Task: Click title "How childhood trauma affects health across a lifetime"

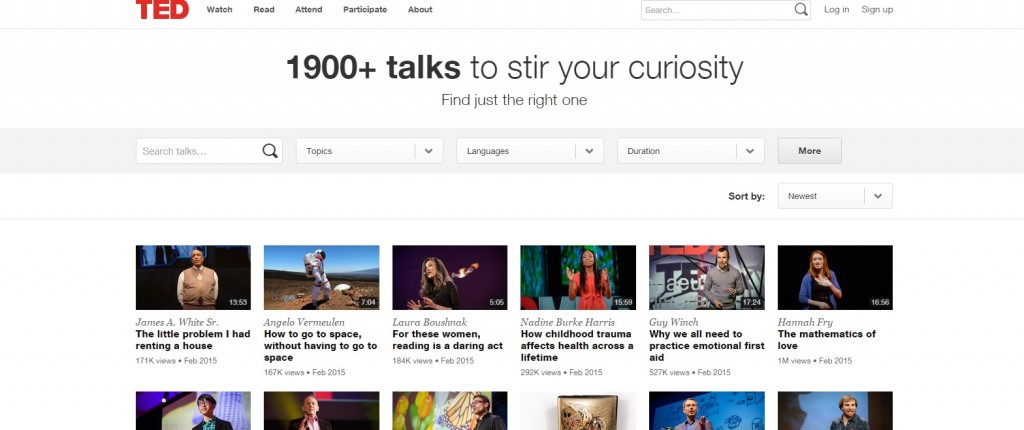Action: [x=577, y=346]
